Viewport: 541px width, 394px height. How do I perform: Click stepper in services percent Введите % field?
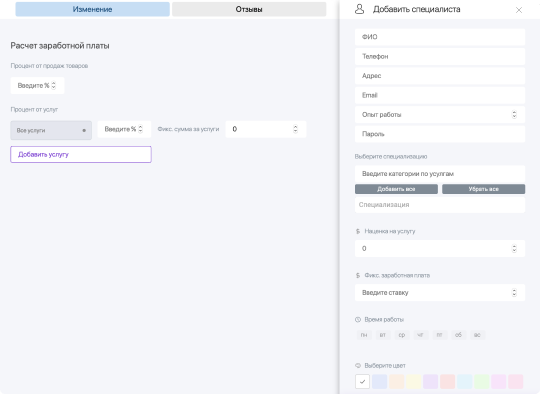coord(140,129)
